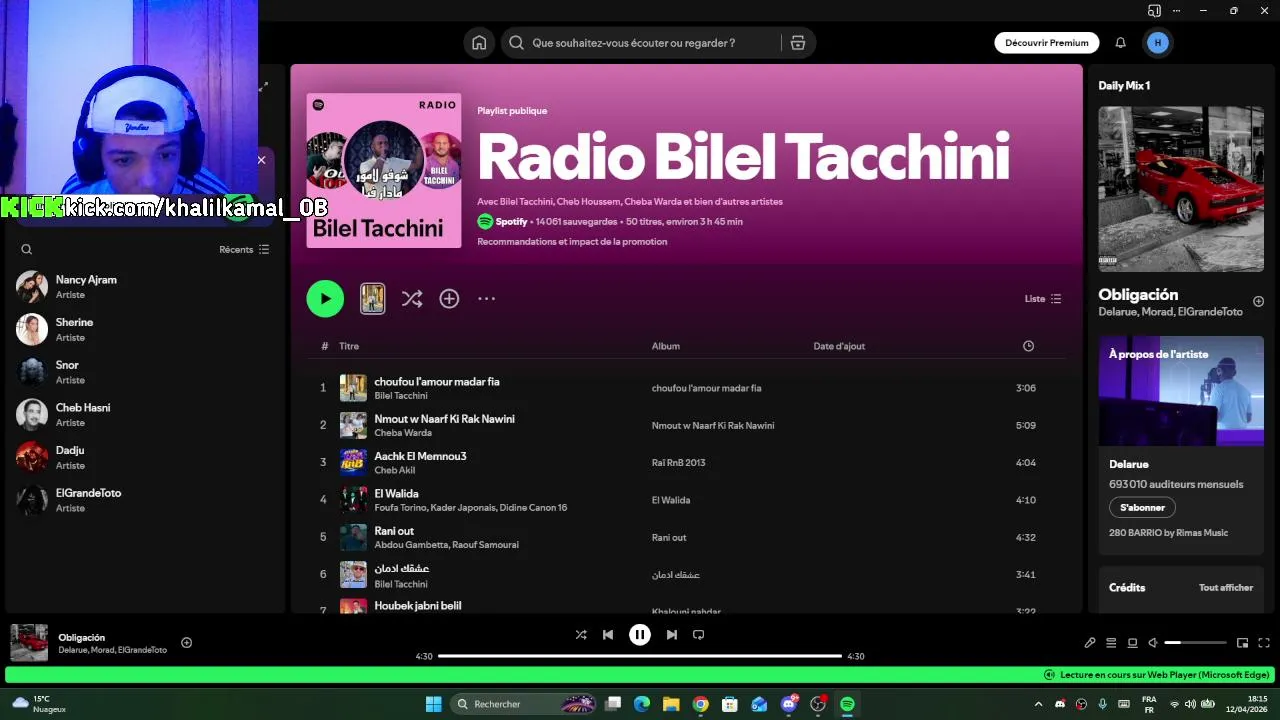This screenshot has width=1280, height=720.
Task: Click the Spotify creator link in header
Action: 511,222
